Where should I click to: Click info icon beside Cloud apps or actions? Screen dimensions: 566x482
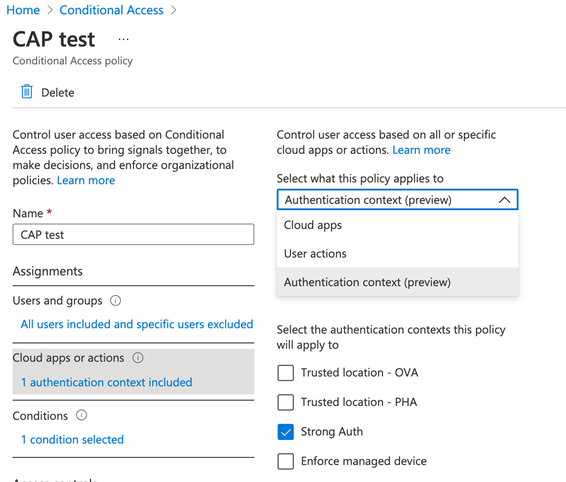(138, 358)
